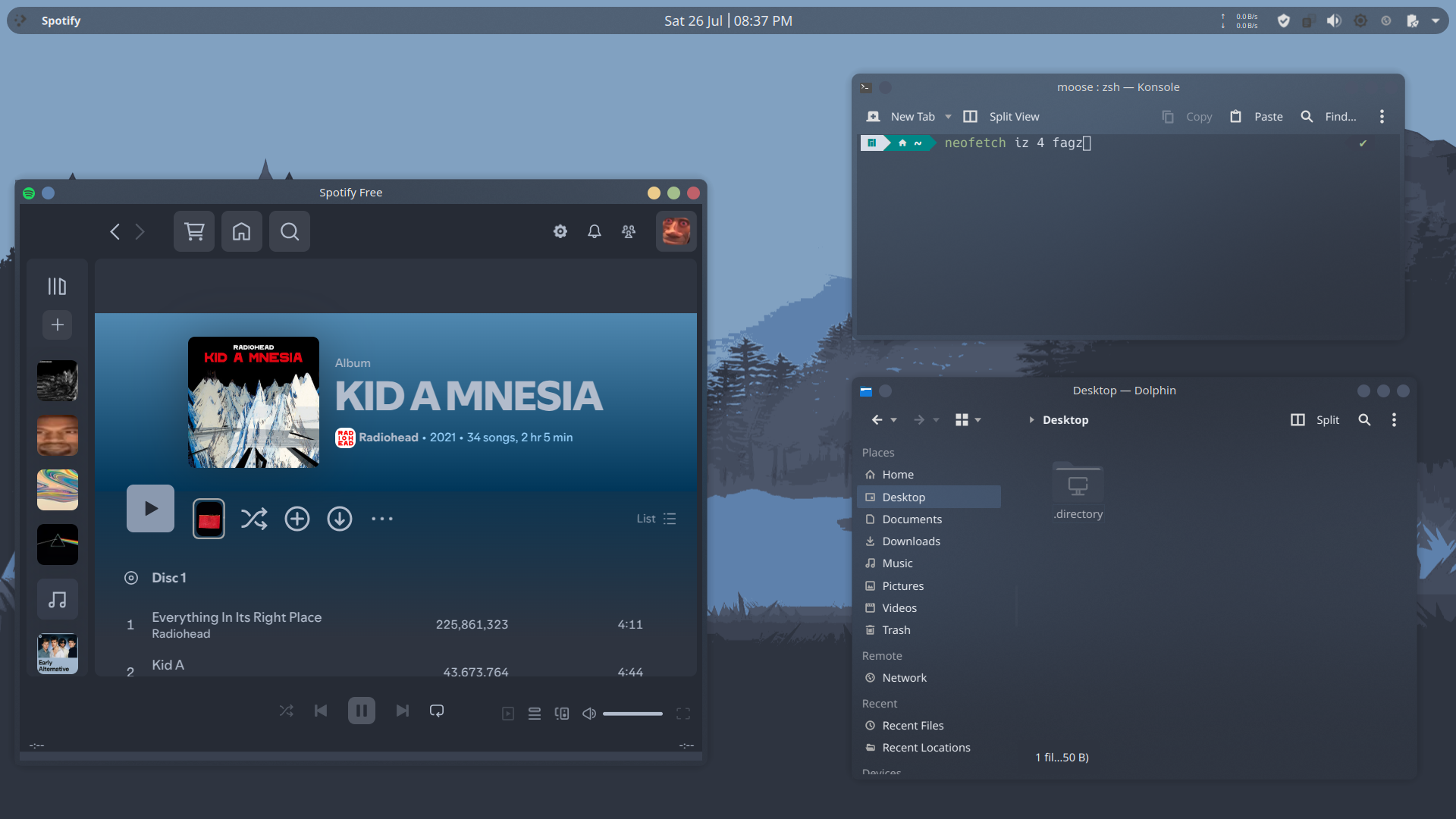Change album view with List button
This screenshot has width=1456, height=819.
click(x=657, y=519)
